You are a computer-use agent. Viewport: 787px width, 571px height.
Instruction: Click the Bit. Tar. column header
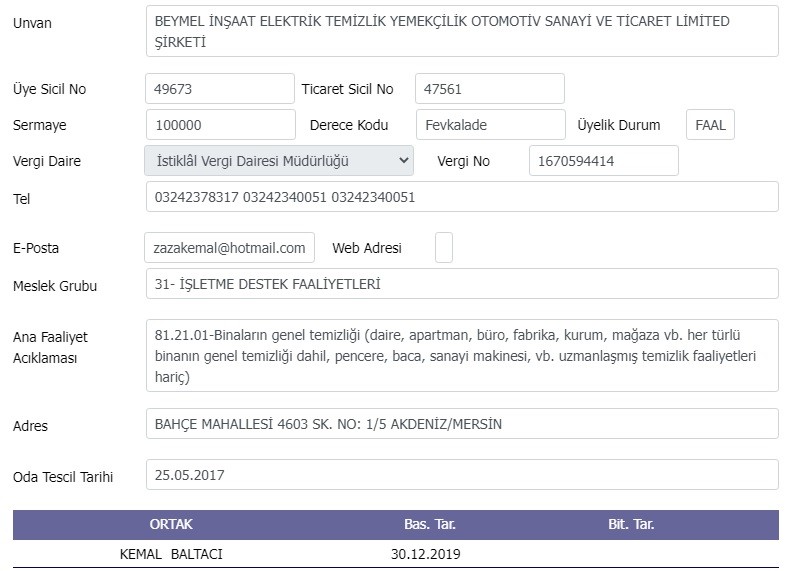(x=631, y=524)
